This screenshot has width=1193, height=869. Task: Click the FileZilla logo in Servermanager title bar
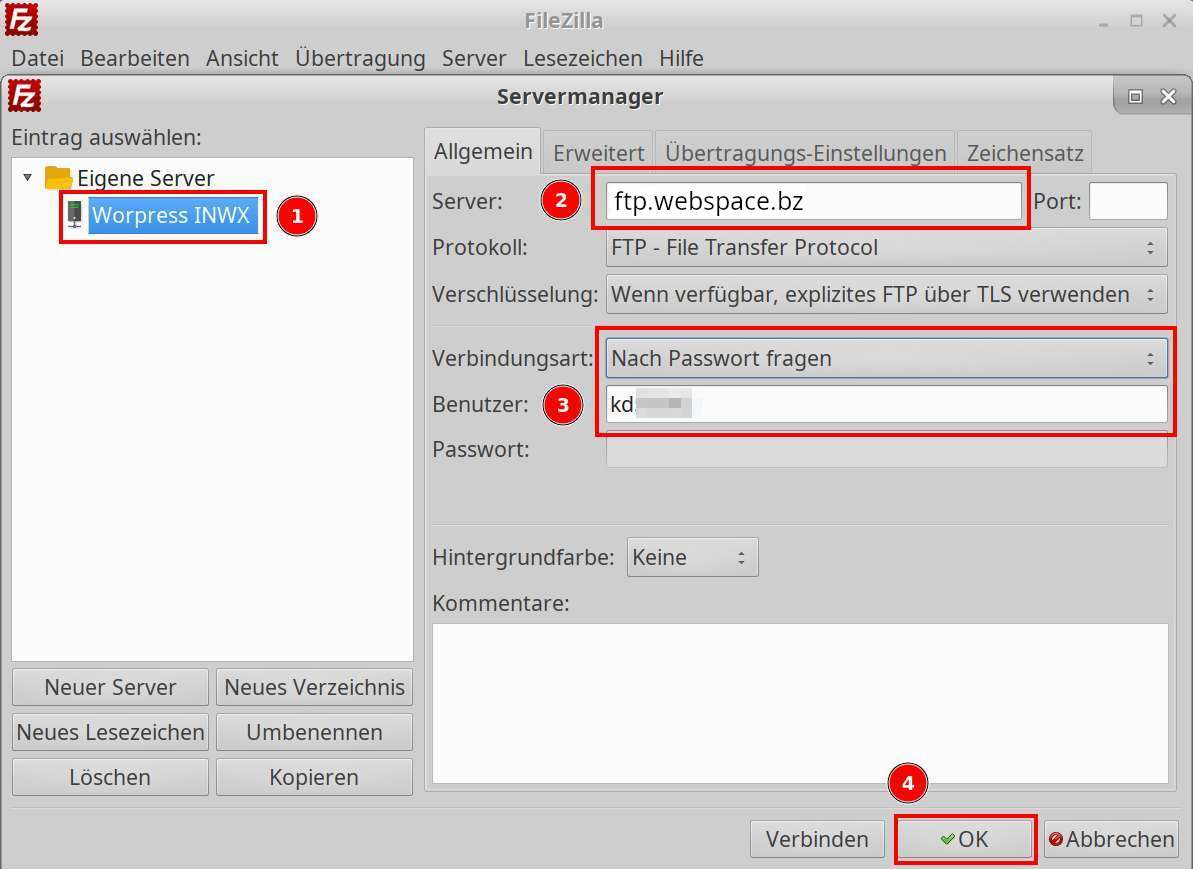(x=24, y=97)
